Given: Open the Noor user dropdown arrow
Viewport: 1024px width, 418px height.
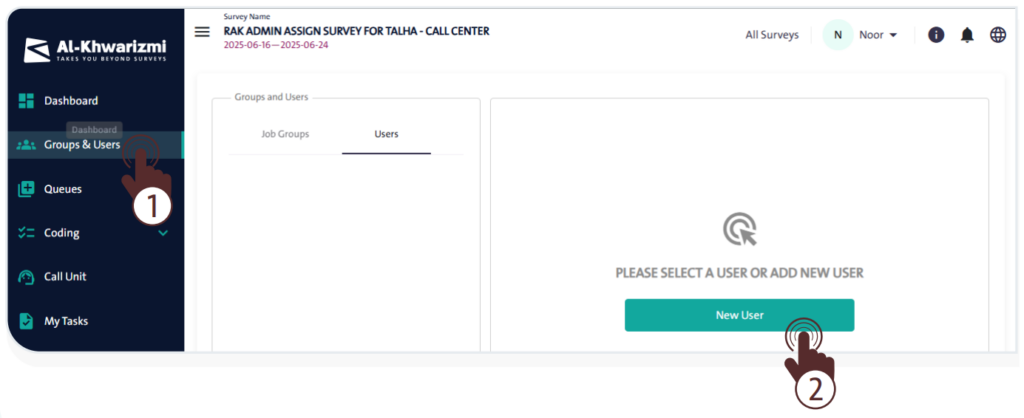Looking at the screenshot, I should pyautogui.click(x=893, y=35).
